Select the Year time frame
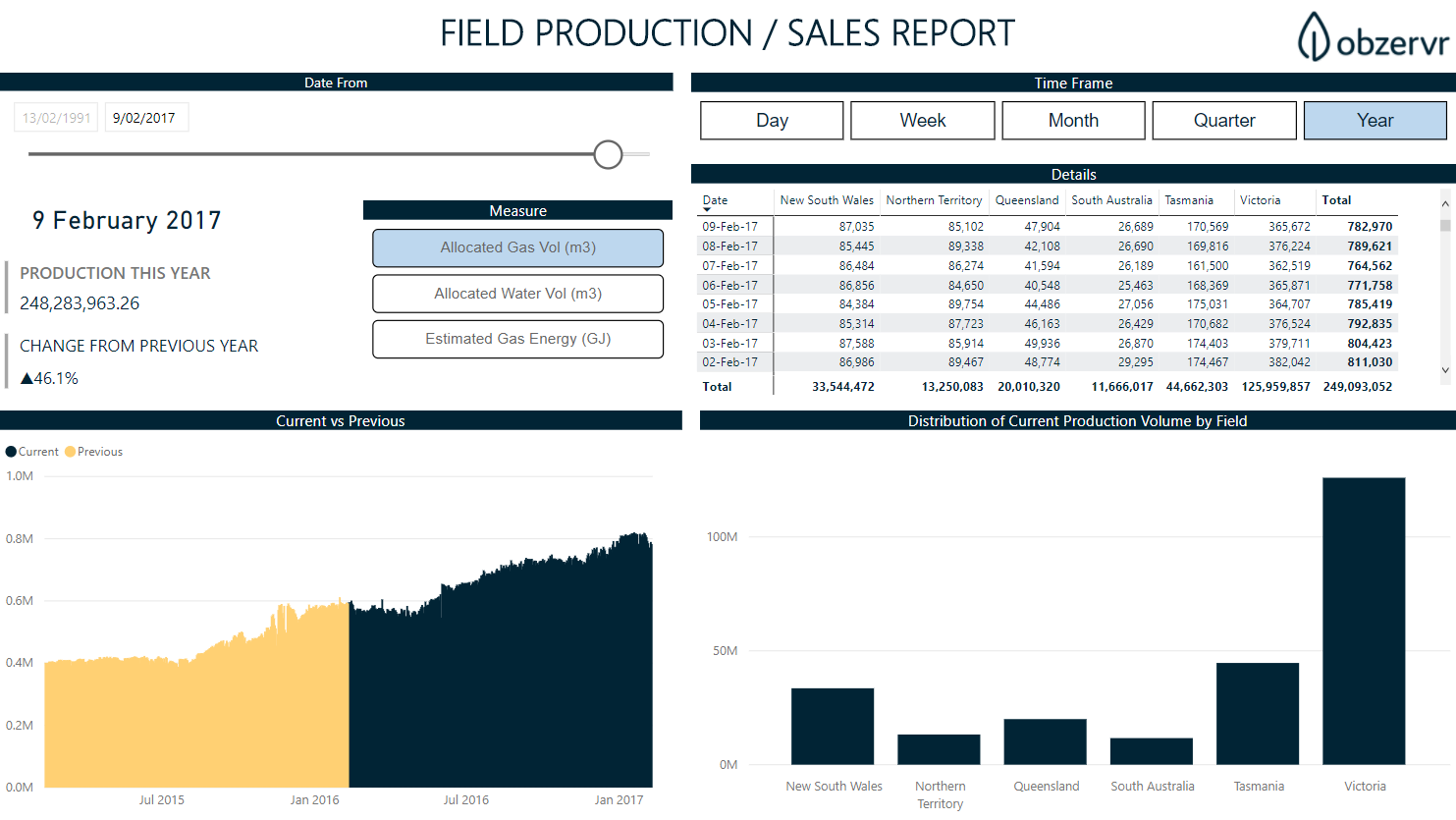This screenshot has width=1456, height=820. click(x=1375, y=121)
